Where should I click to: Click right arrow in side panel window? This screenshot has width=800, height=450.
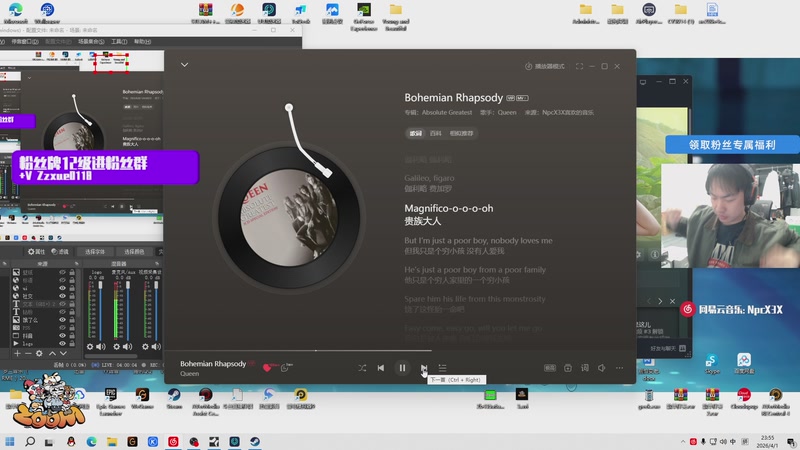coord(660,302)
